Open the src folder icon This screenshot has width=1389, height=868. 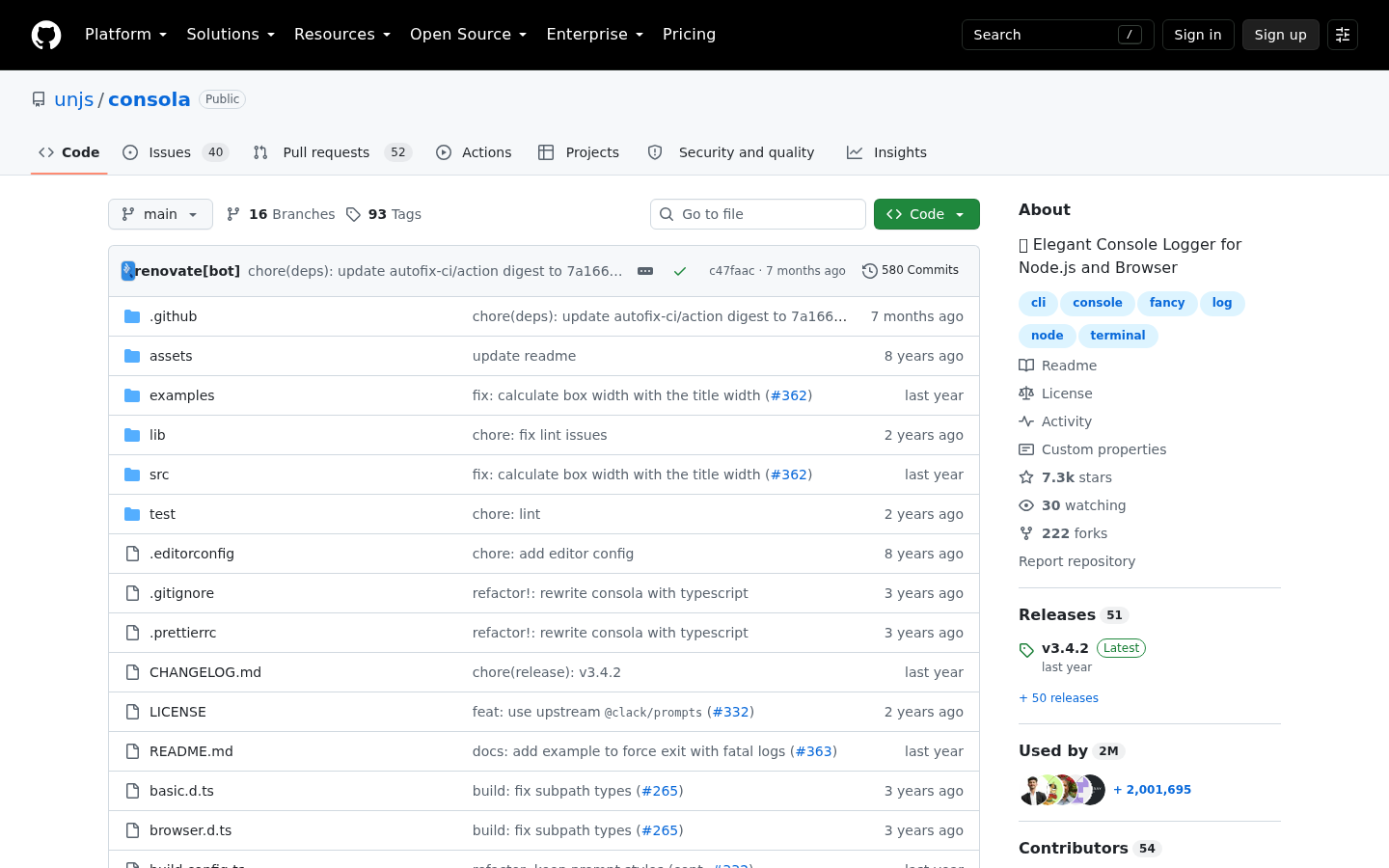click(132, 475)
